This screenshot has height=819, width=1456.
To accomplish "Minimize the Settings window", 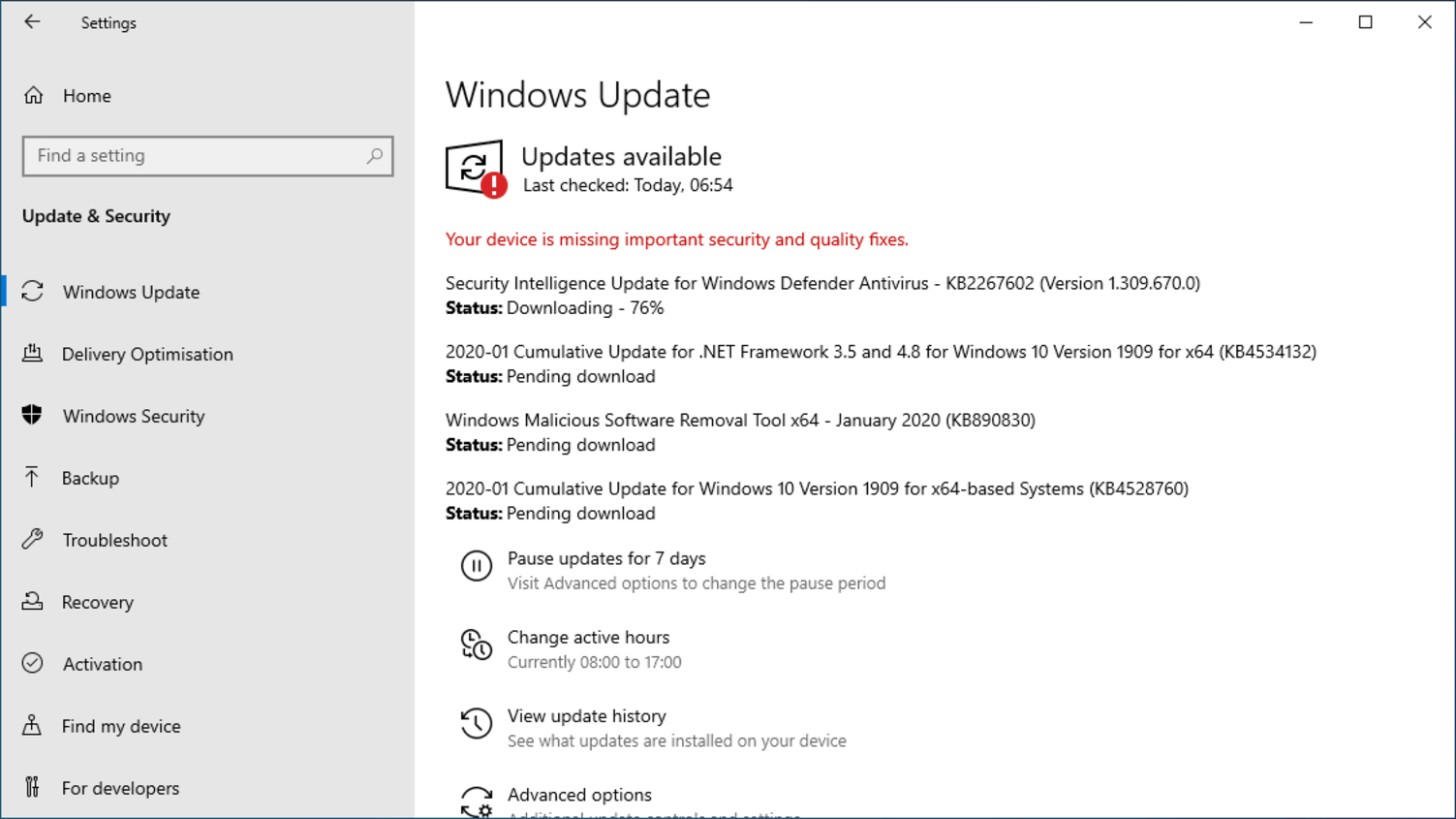I will click(1306, 22).
